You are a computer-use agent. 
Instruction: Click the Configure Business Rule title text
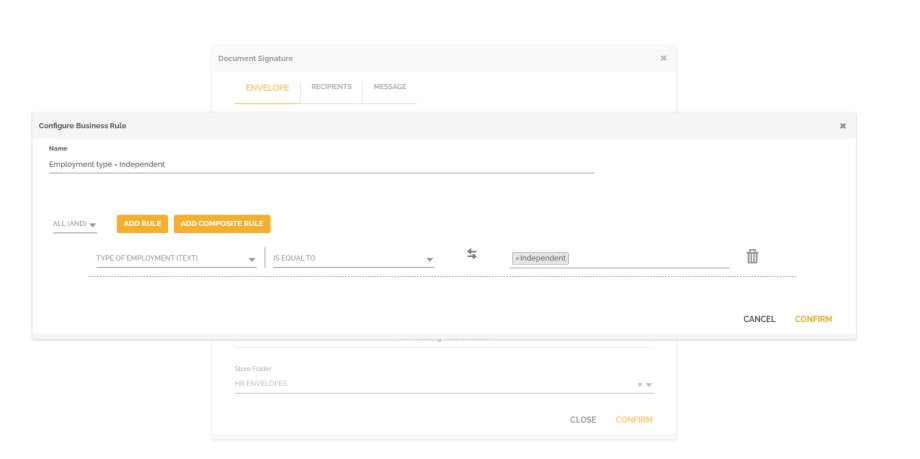(82, 126)
